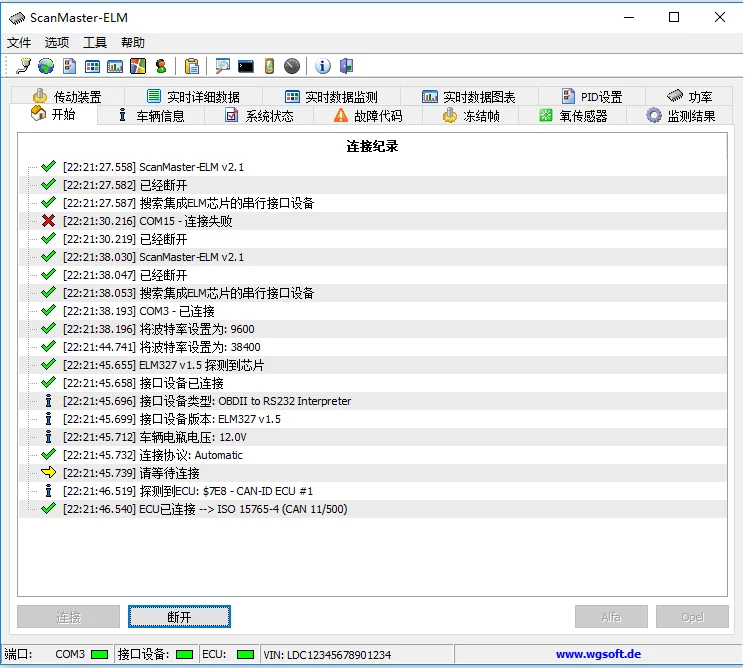
Task: Switch to the PID设置 tab
Action: [592, 96]
